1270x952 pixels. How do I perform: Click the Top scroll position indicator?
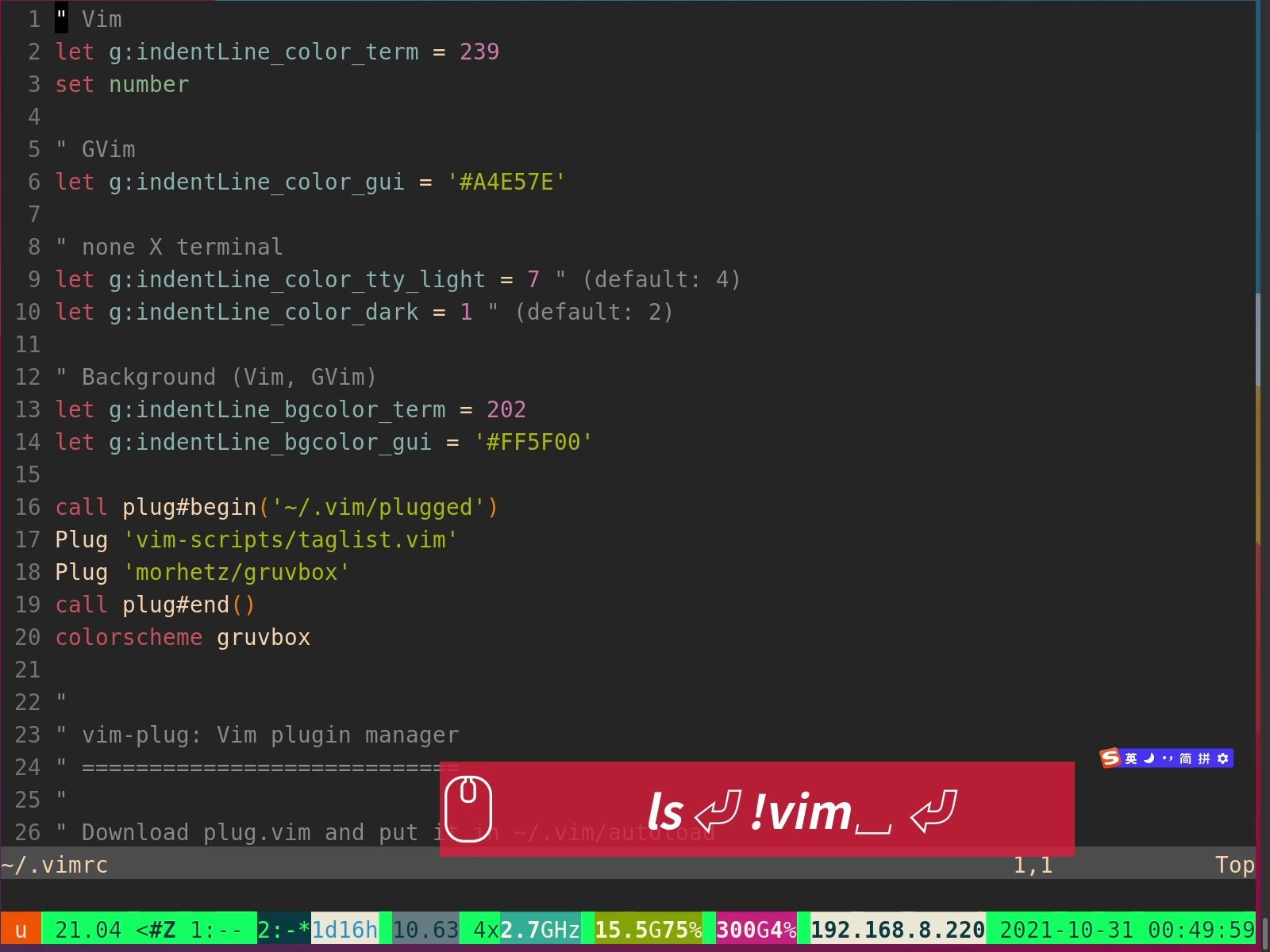1234,865
